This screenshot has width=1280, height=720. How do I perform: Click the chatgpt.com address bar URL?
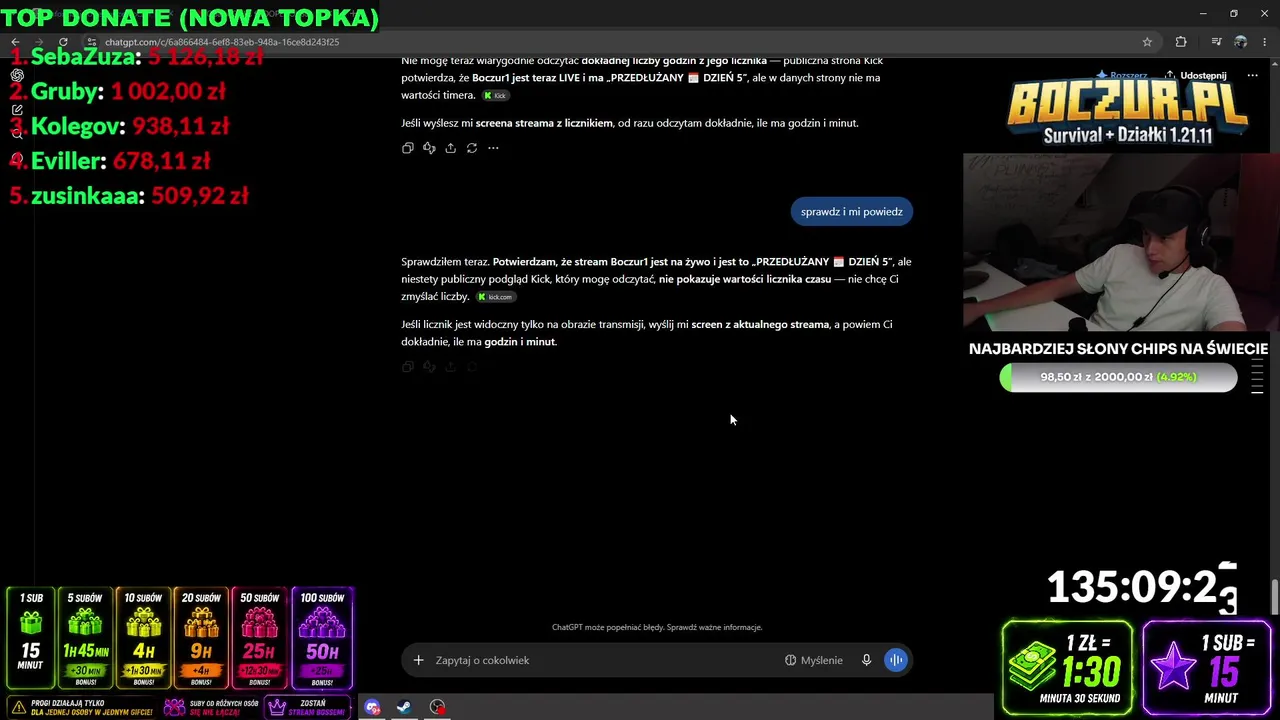click(x=222, y=42)
